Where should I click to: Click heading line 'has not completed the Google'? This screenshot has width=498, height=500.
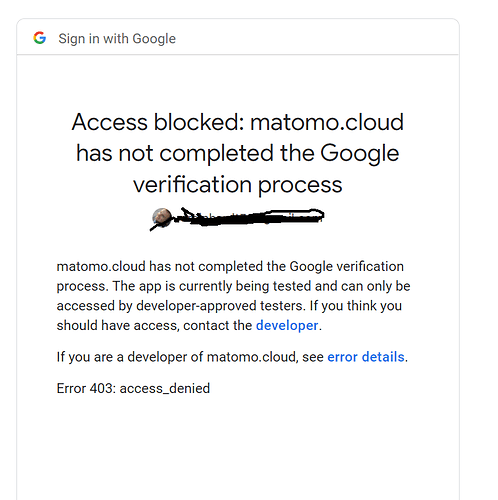click(238, 153)
